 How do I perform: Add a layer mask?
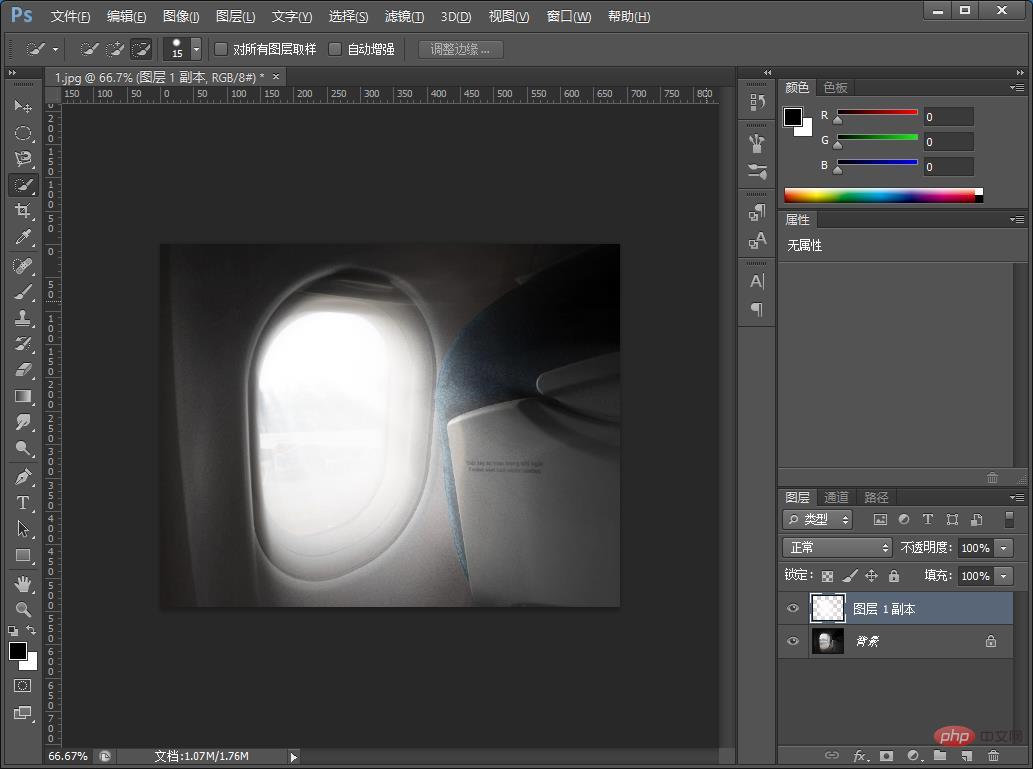[x=886, y=755]
